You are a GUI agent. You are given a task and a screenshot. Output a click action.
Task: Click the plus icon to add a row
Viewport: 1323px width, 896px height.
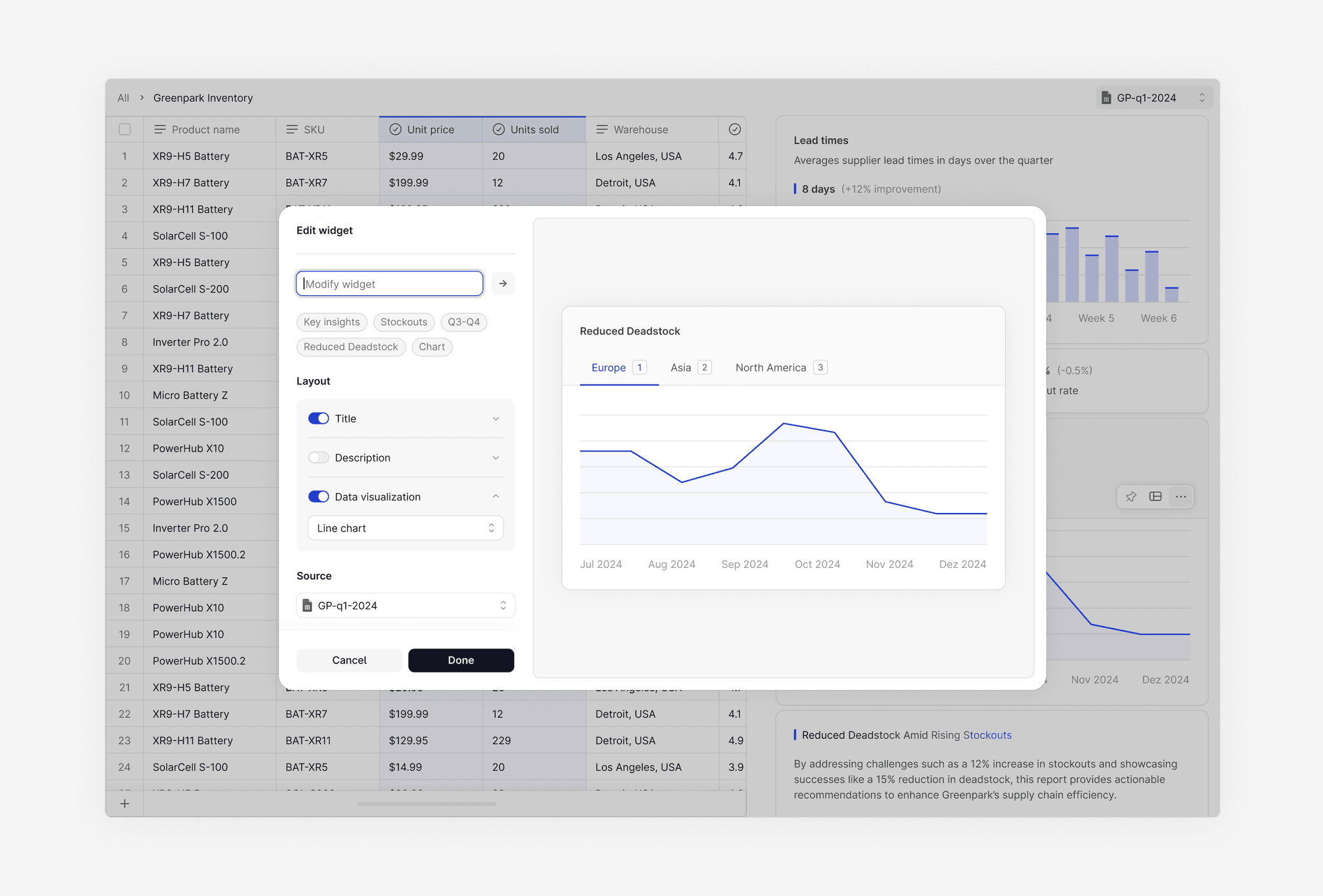coord(125,804)
